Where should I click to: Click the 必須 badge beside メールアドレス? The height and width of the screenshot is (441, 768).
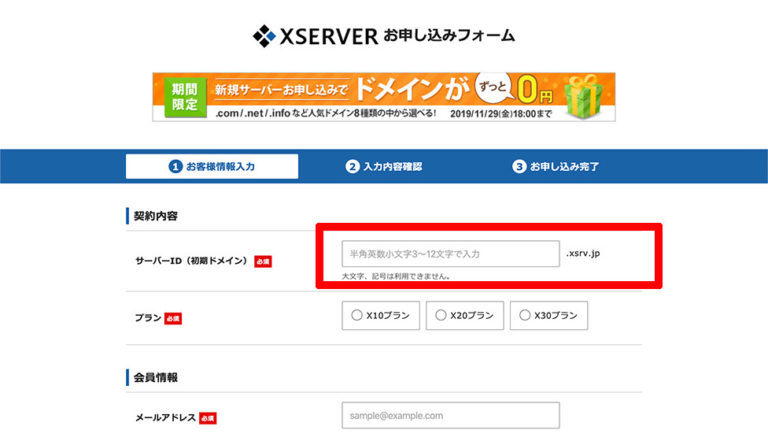point(208,418)
